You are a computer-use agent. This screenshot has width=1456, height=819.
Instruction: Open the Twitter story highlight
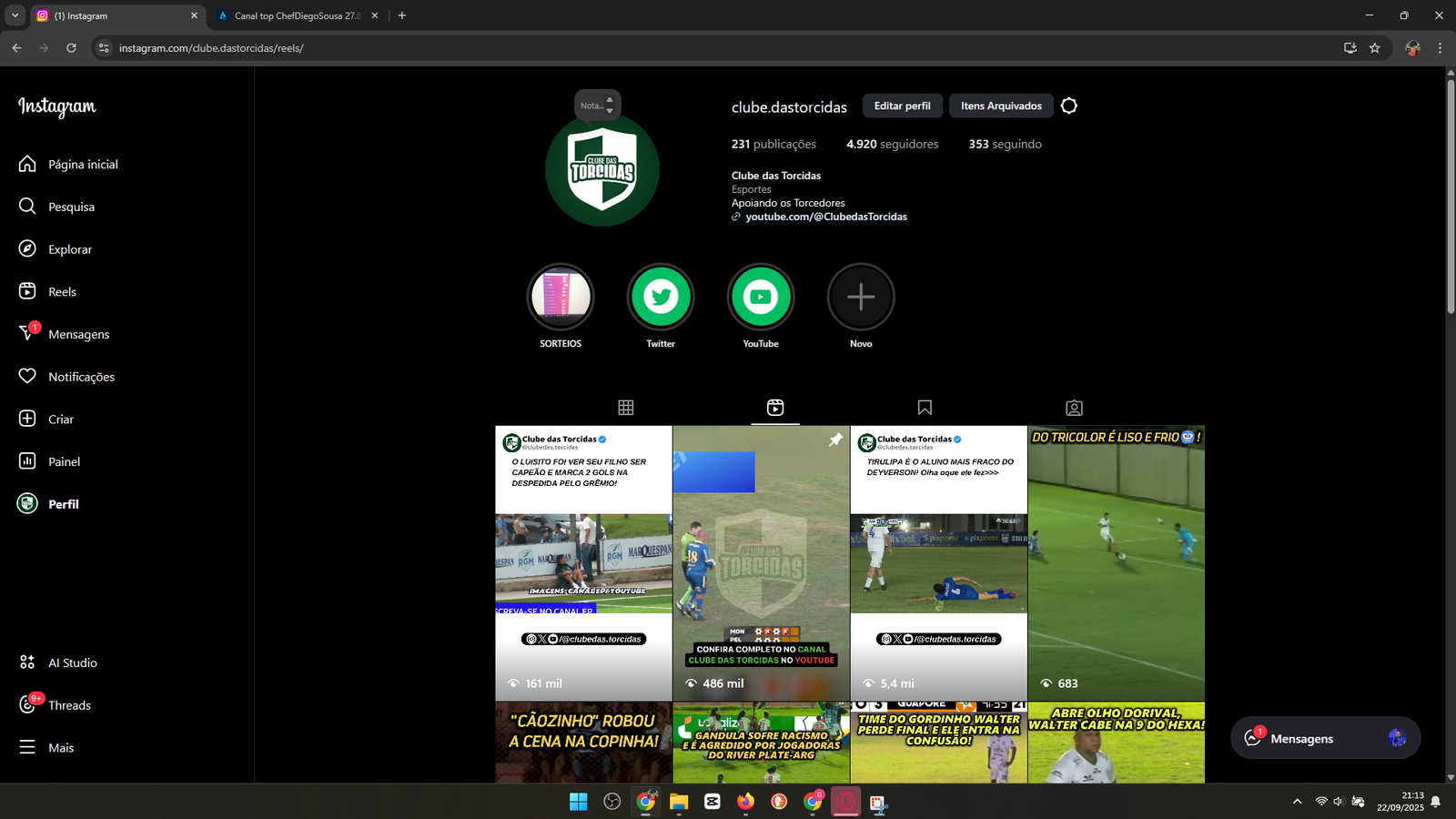click(x=661, y=297)
